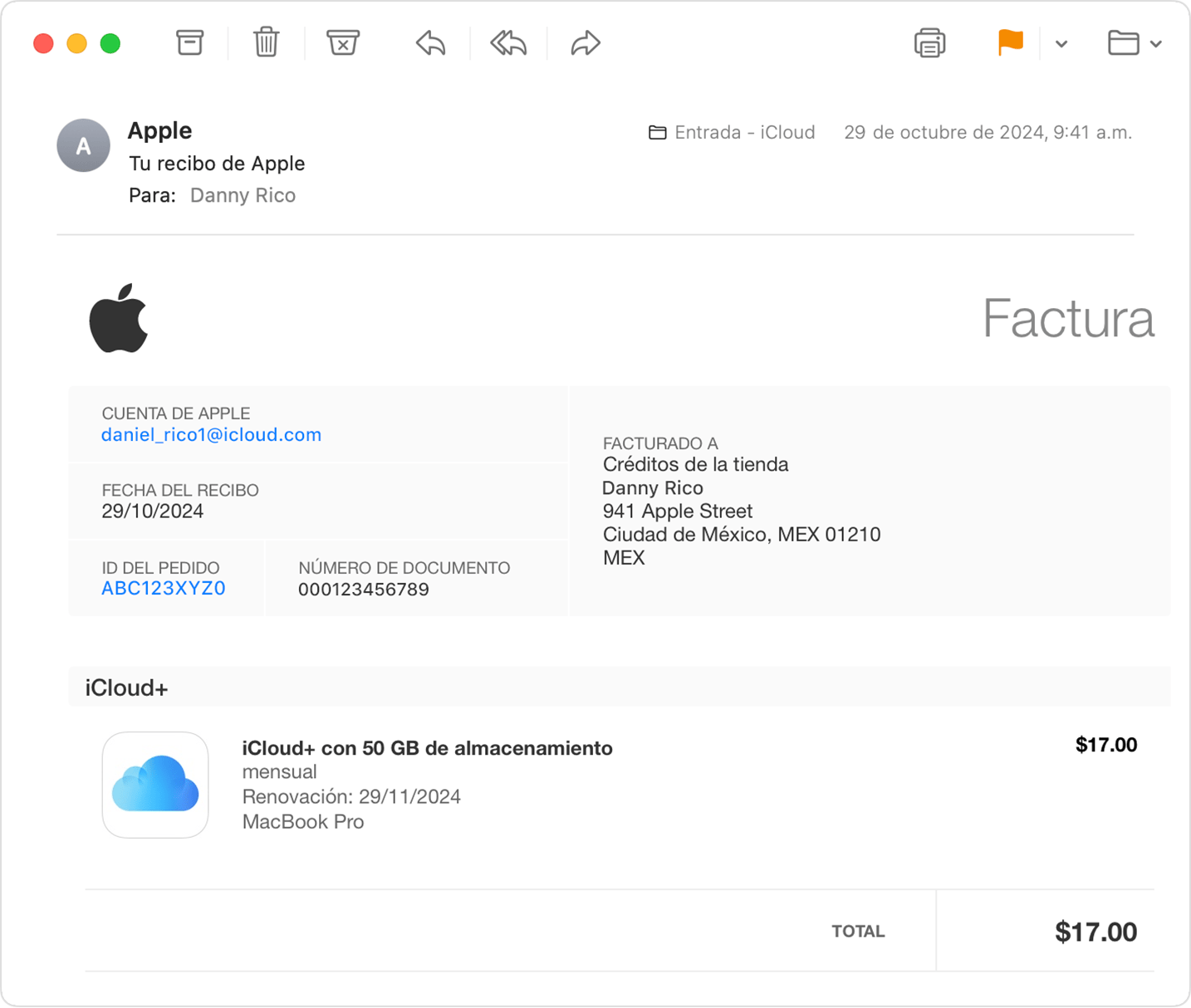The height and width of the screenshot is (1008, 1191).
Task: Reply all to the message
Action: click(x=507, y=42)
